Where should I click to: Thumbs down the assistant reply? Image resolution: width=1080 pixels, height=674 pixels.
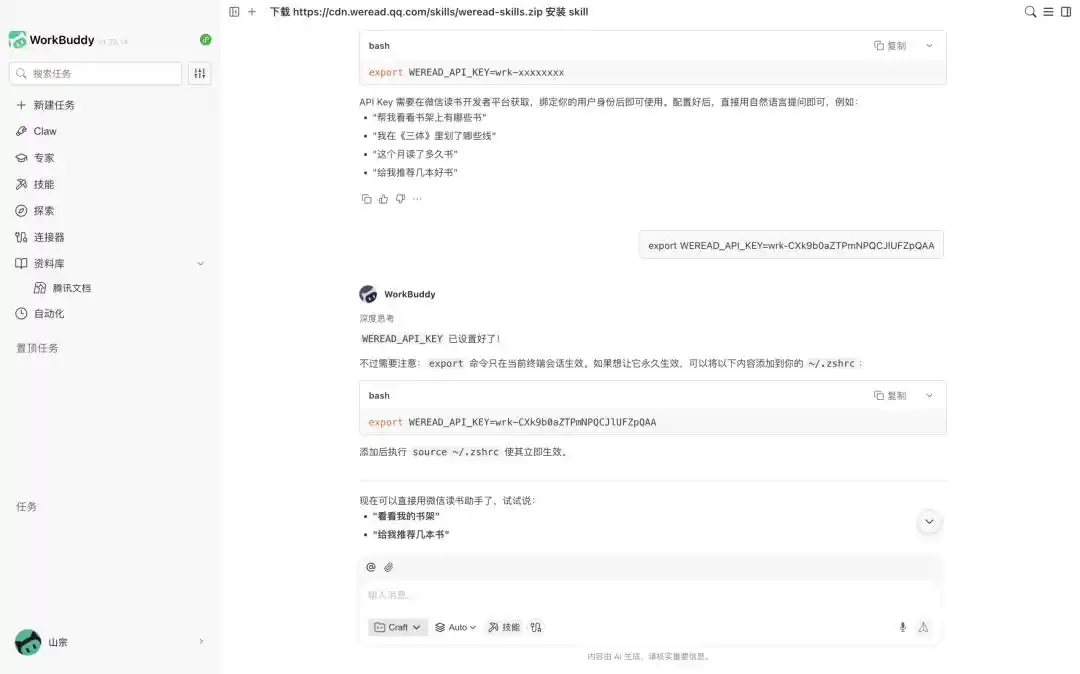[401, 199]
